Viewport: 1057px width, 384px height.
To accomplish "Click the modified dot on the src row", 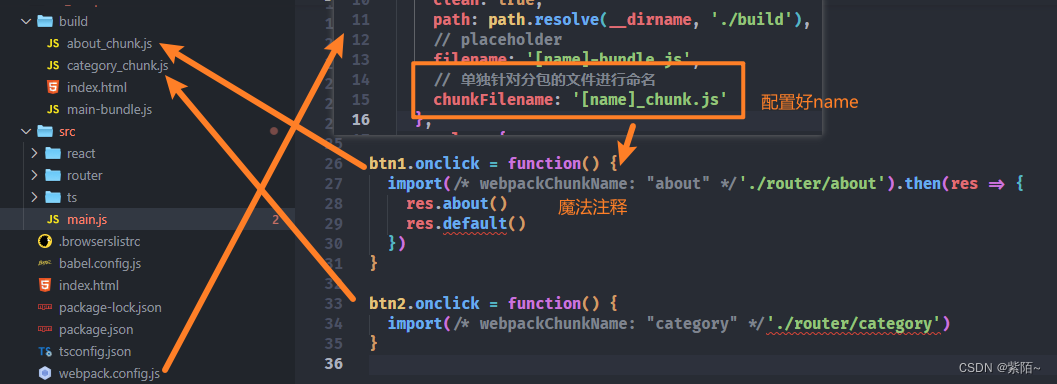I will 274,131.
